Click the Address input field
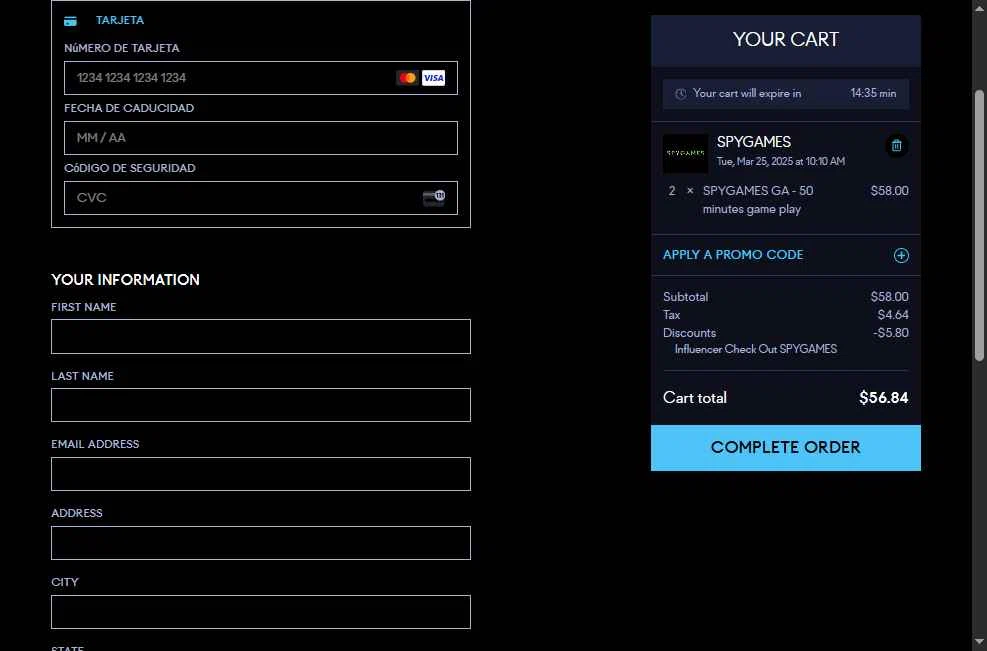The width and height of the screenshot is (987, 651). click(x=261, y=543)
